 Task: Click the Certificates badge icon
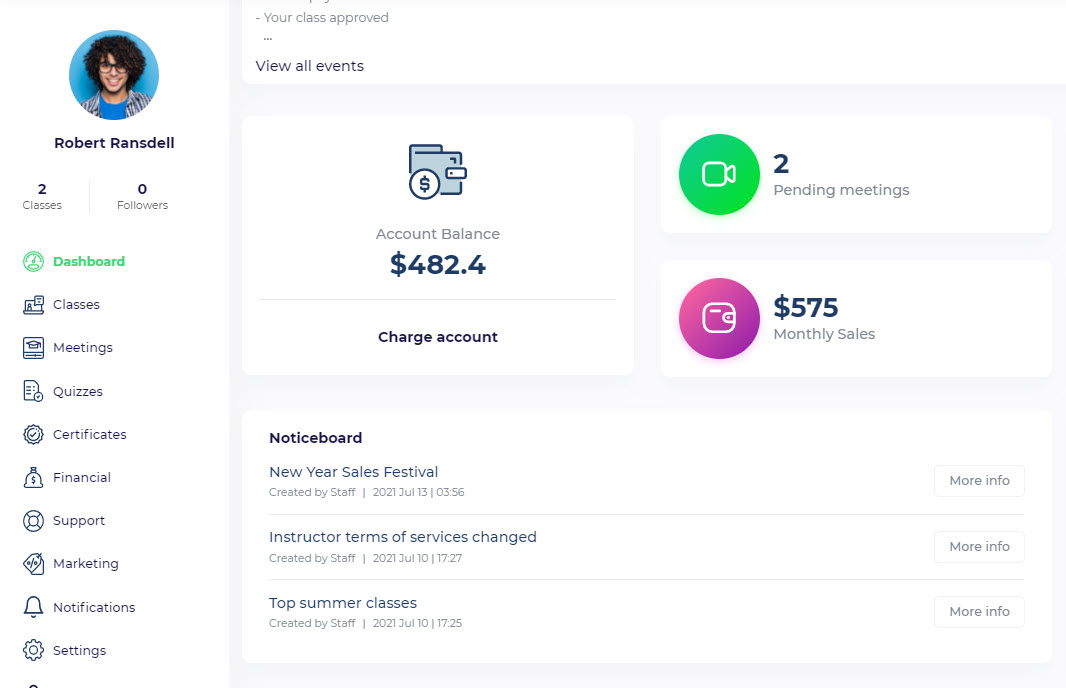[x=33, y=434]
